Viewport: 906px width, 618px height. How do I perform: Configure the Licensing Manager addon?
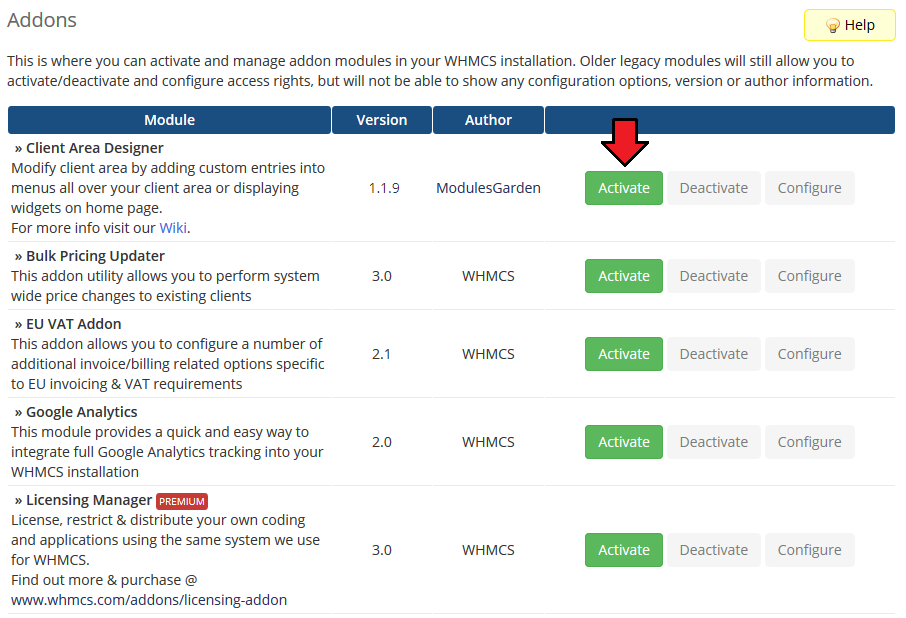(810, 550)
